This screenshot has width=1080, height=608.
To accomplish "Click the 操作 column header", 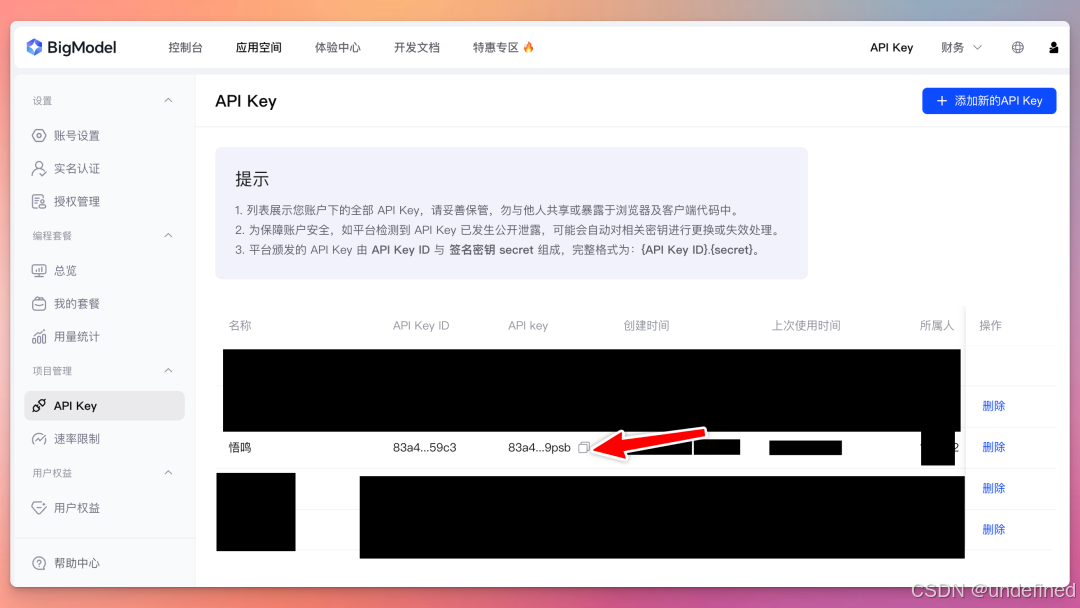I will (990, 326).
